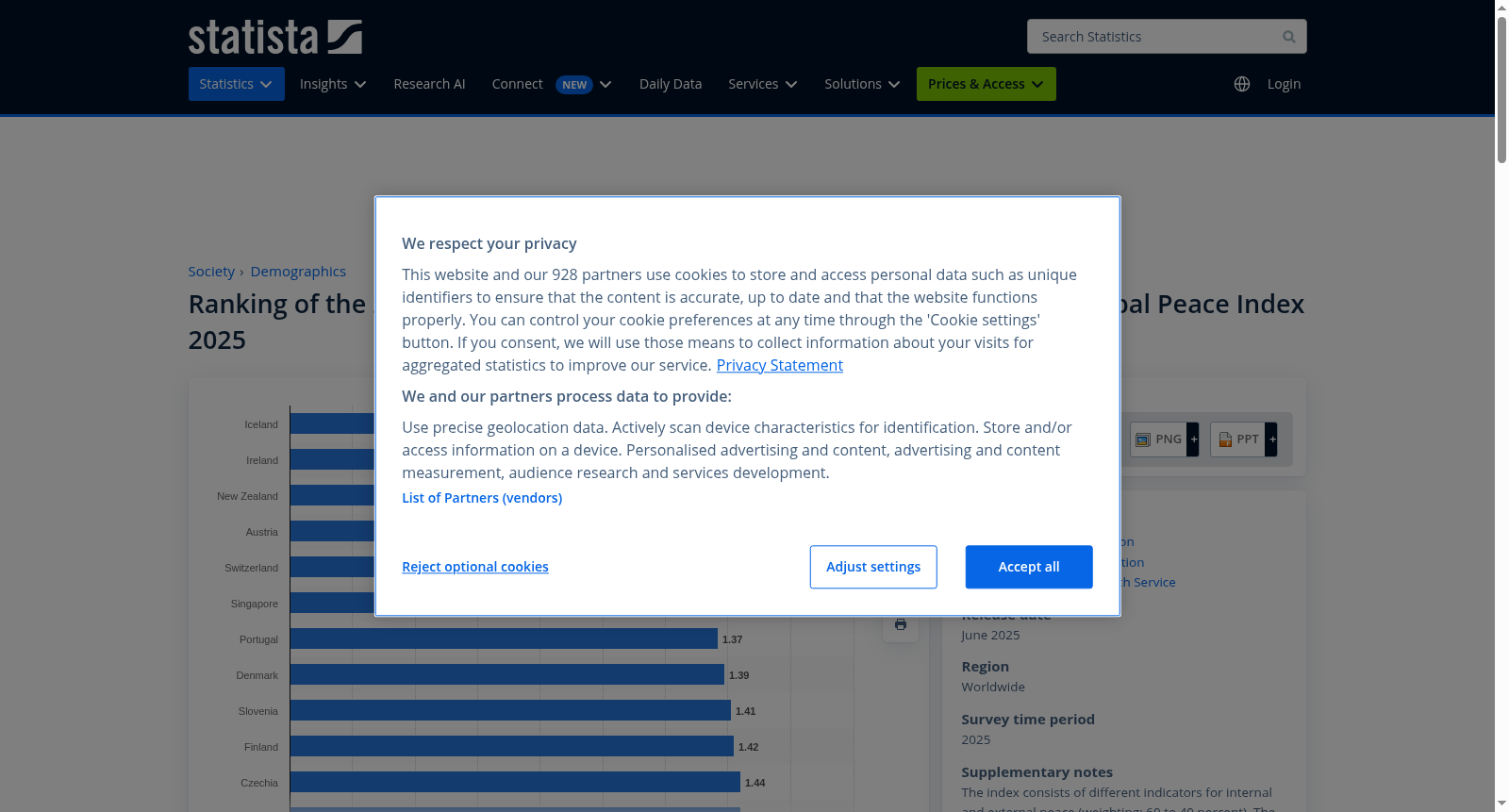Click the 1.37 value label
This screenshot has width=1509, height=812.
tap(733, 639)
